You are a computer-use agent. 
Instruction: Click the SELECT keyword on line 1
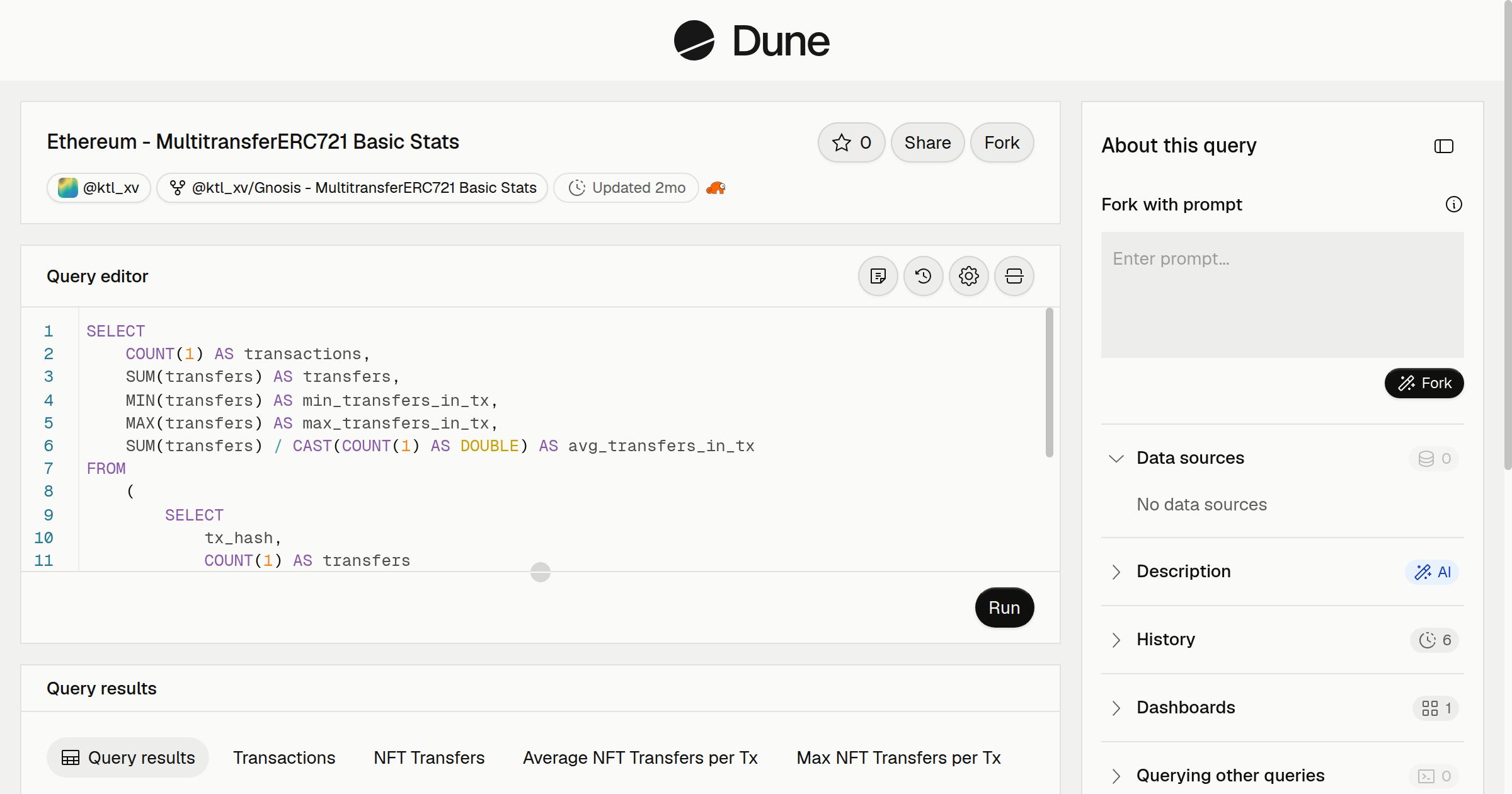pyautogui.click(x=116, y=331)
